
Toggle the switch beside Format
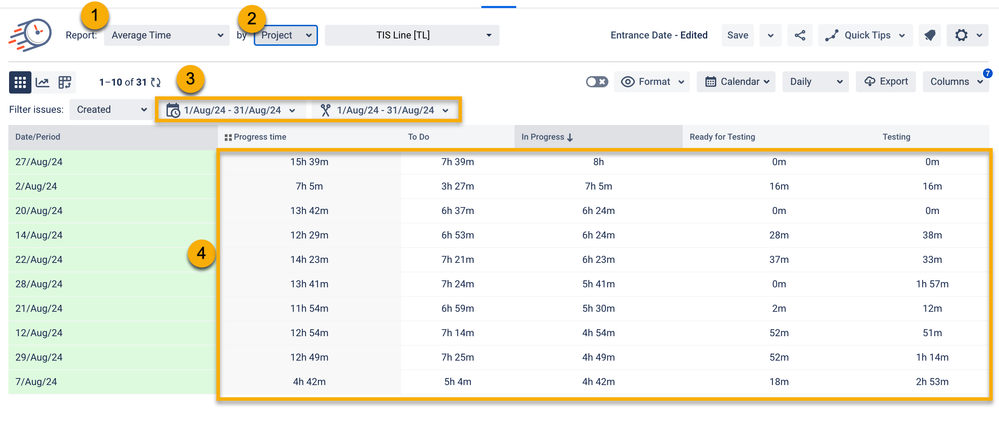coord(597,82)
